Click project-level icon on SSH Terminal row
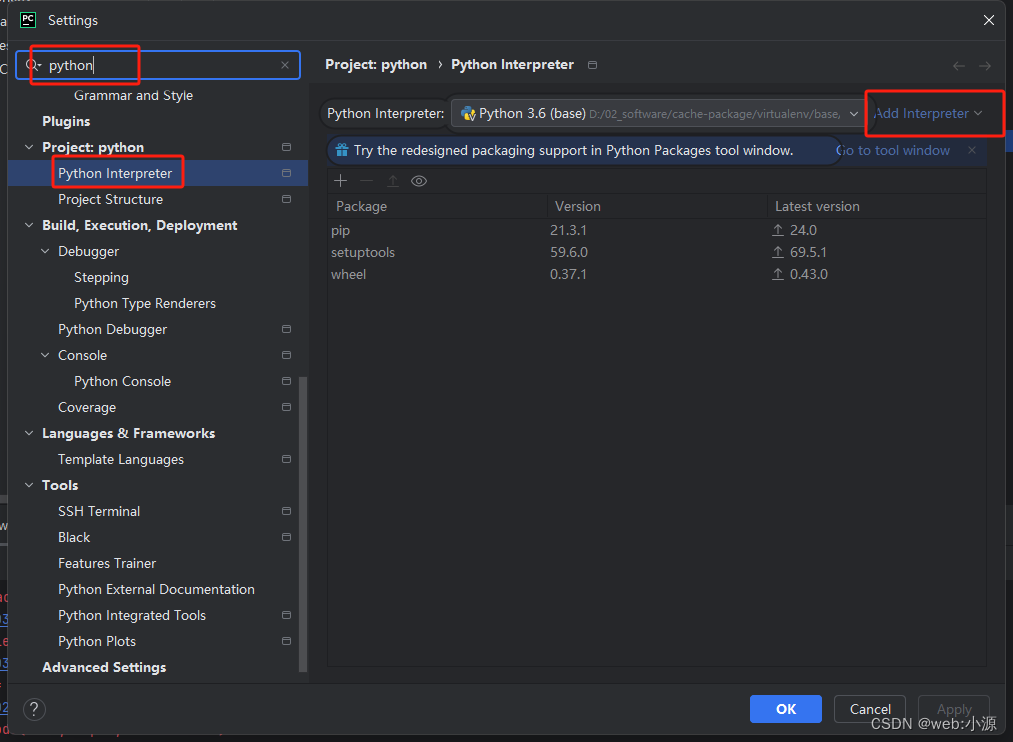Screen dimensions: 1013x742 pos(286,511)
